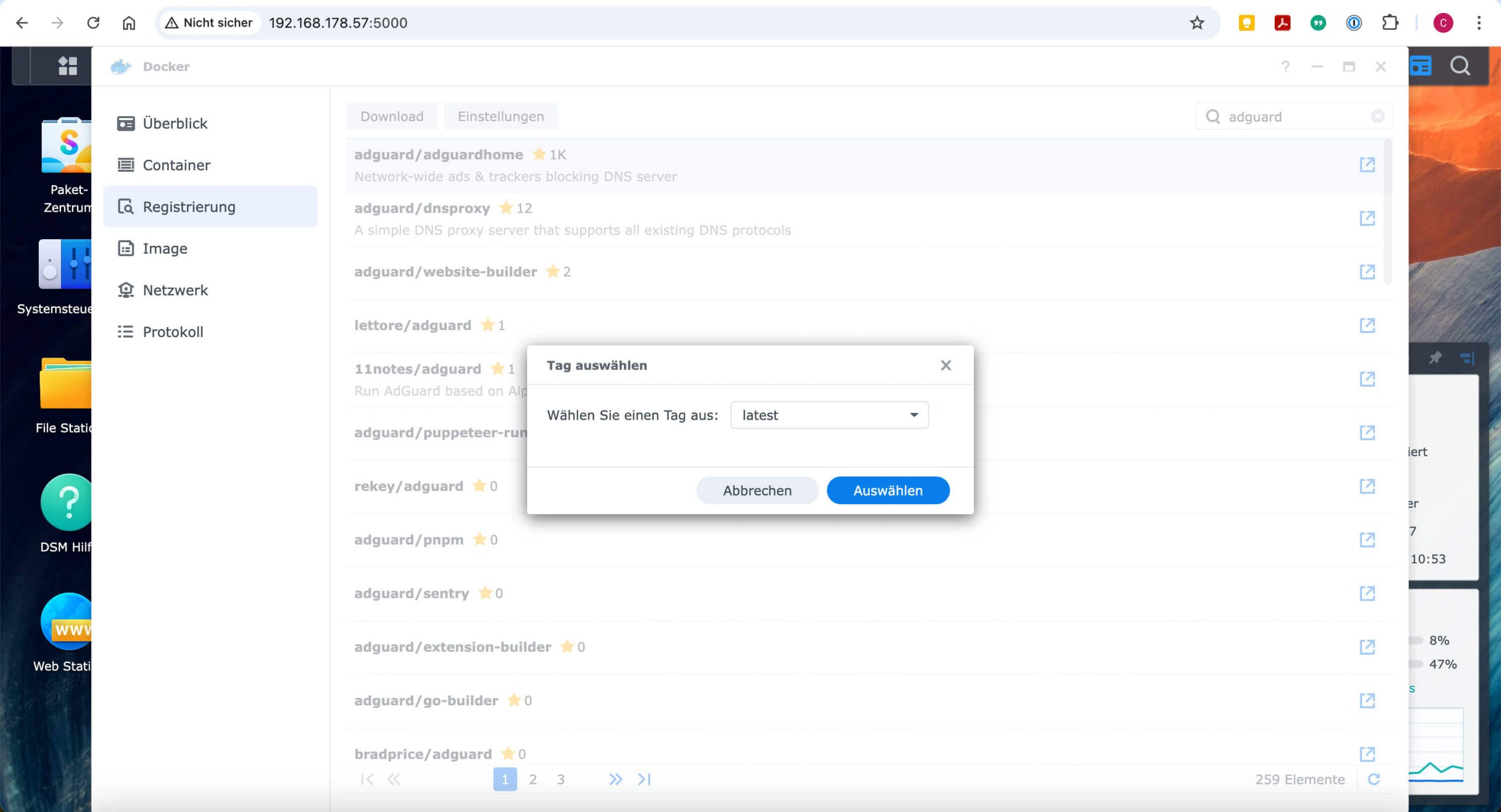Click the Docker help question mark icon
1501x812 pixels.
(x=1285, y=67)
